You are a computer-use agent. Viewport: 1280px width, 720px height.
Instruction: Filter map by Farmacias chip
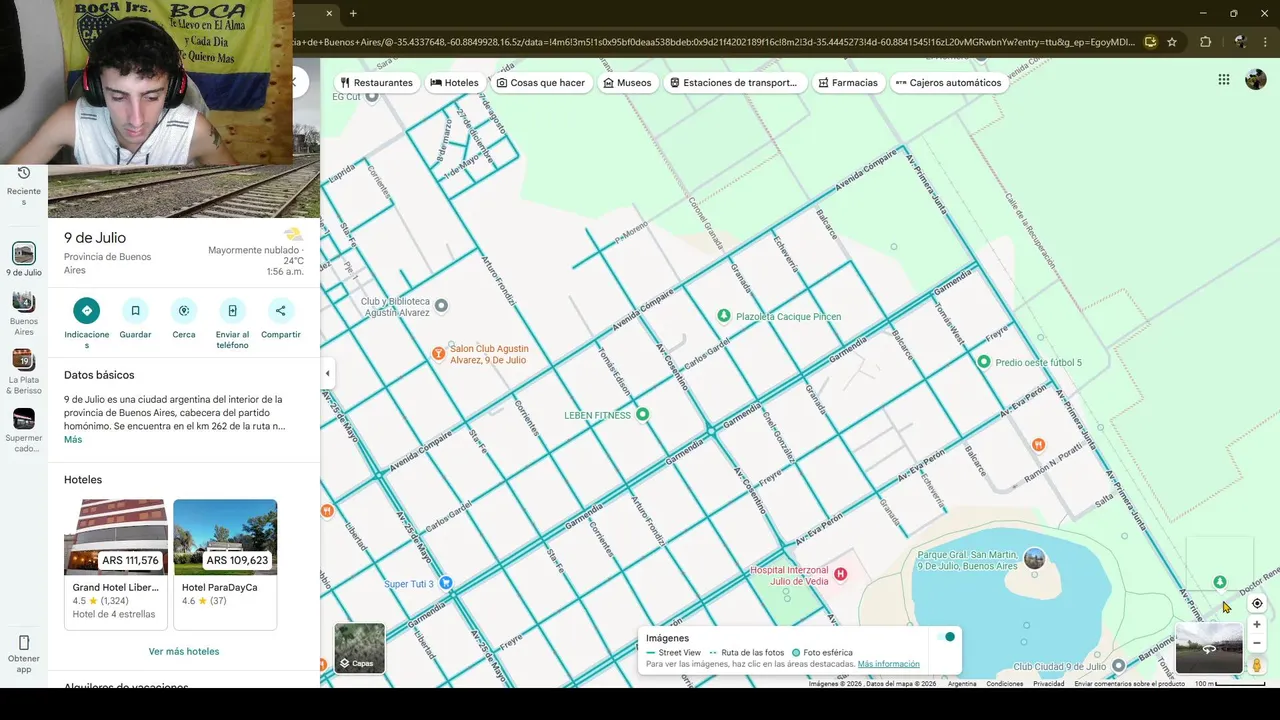(847, 83)
